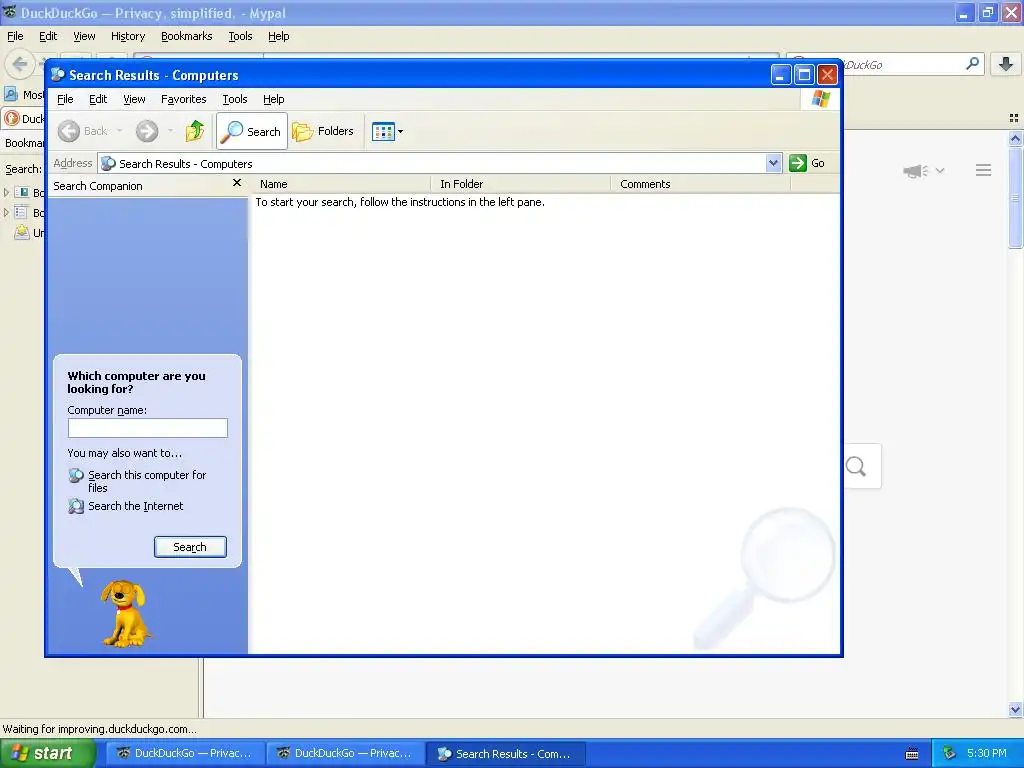Image resolution: width=1024 pixels, height=768 pixels.
Task: Open the DuckDuckGo hamburger menu
Action: pyautogui.click(x=984, y=170)
